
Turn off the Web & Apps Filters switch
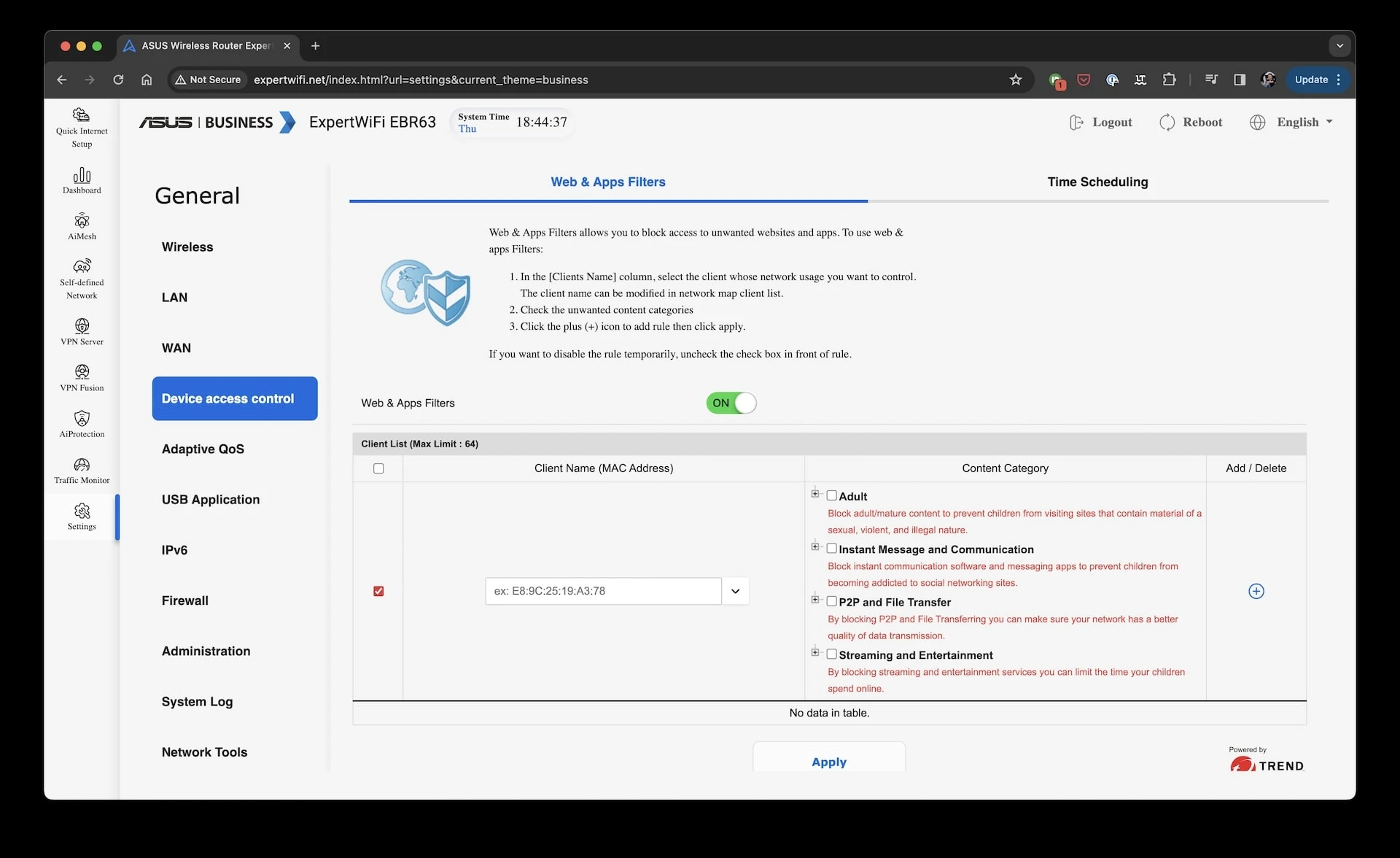click(x=731, y=403)
